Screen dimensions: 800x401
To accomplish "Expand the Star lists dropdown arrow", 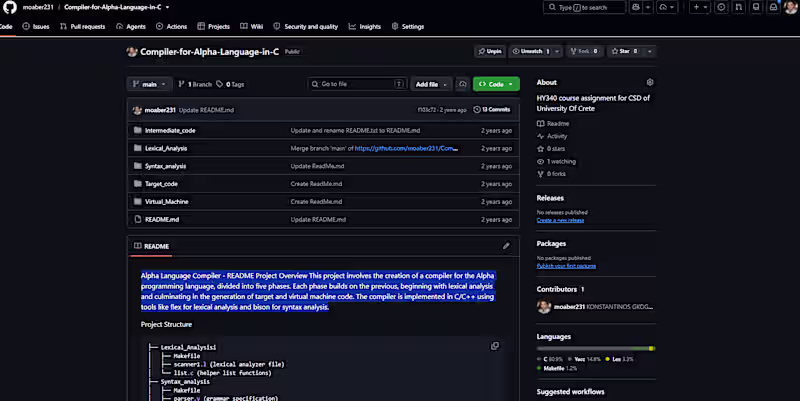I will tap(649, 52).
